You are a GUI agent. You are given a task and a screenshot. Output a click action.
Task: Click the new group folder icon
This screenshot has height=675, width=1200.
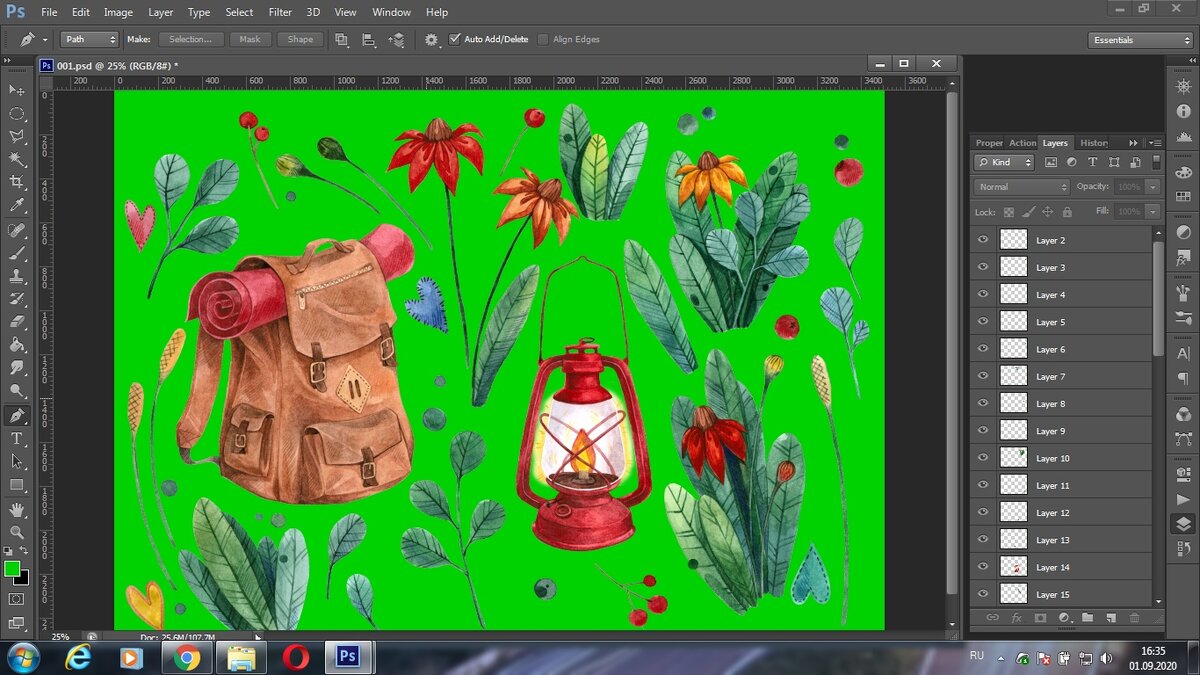point(1087,618)
